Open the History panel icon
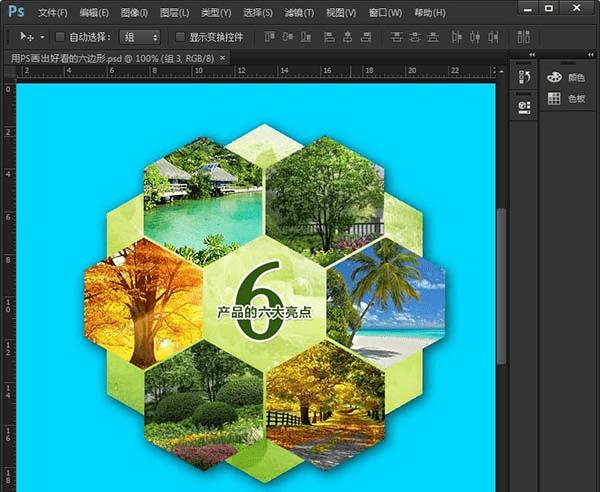600x492 pixels. [x=524, y=77]
